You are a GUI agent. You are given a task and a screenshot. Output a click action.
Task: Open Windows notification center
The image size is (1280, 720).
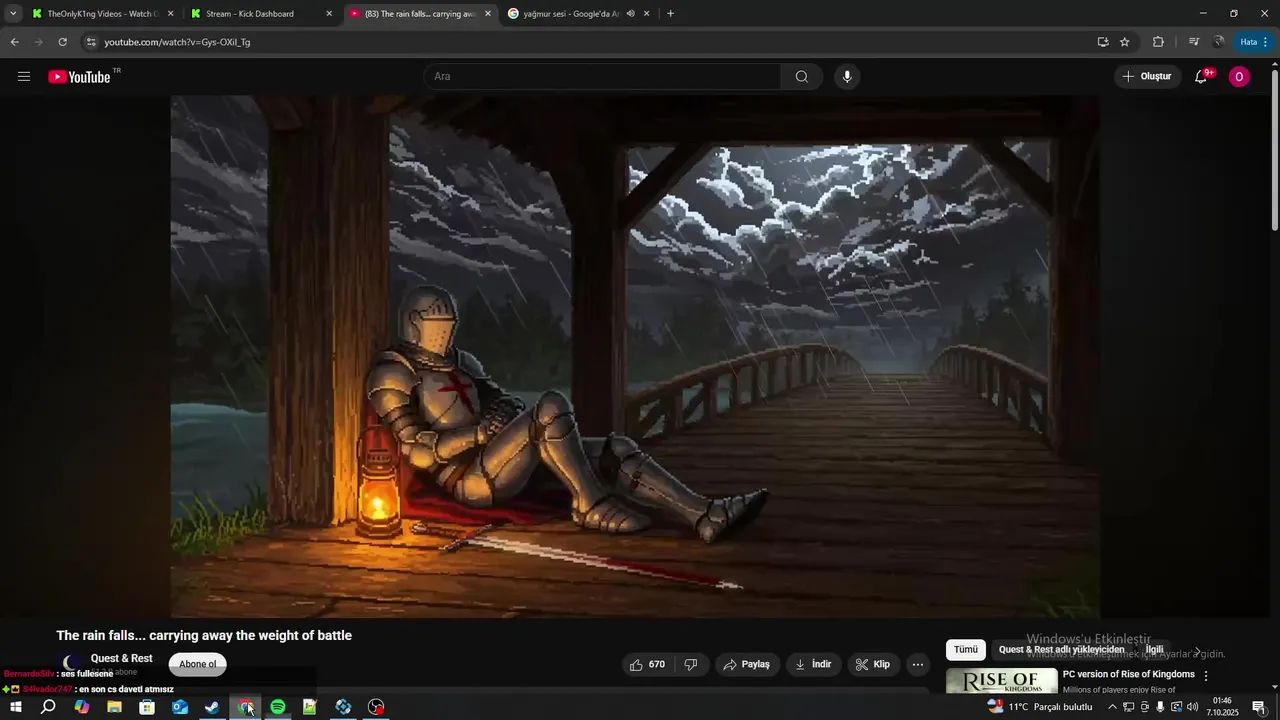1259,707
